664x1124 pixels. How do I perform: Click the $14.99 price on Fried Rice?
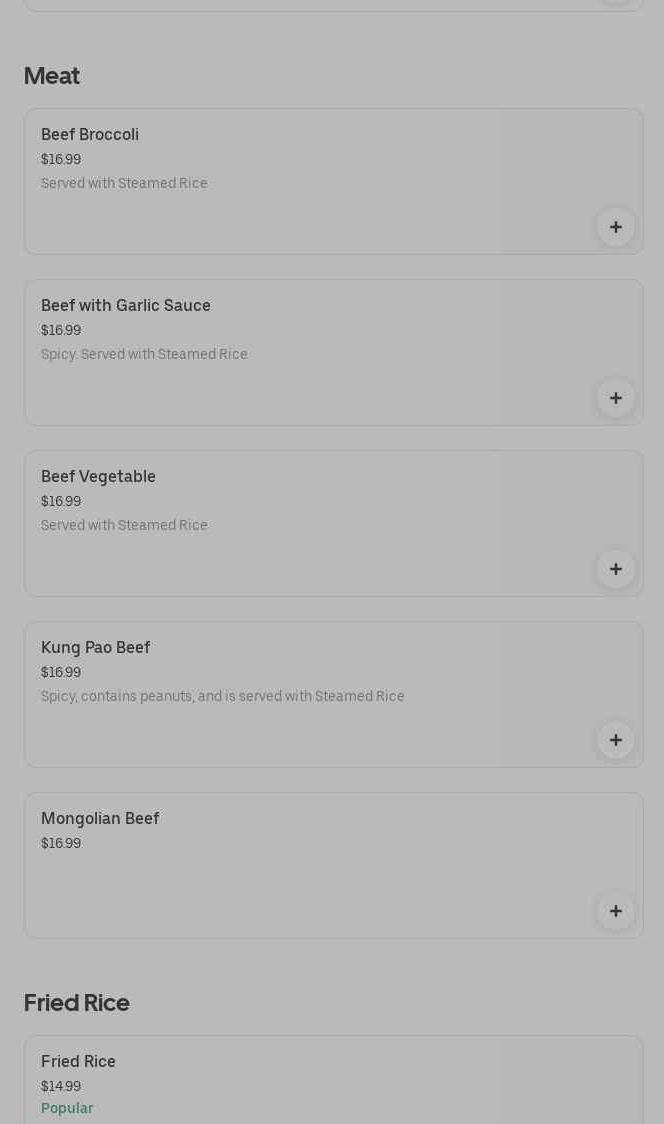coord(61,1087)
